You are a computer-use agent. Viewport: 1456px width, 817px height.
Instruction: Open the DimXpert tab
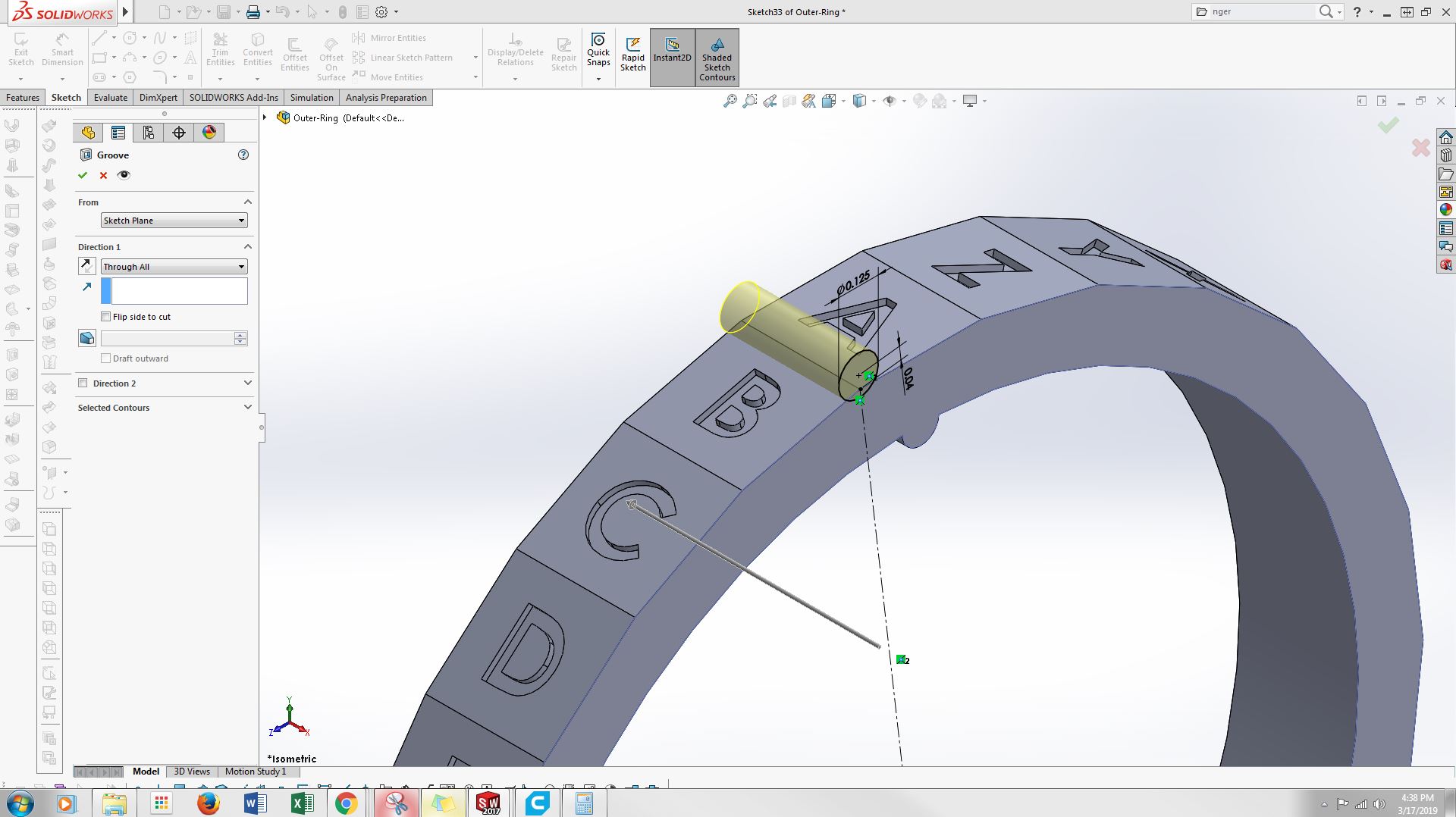point(158,98)
